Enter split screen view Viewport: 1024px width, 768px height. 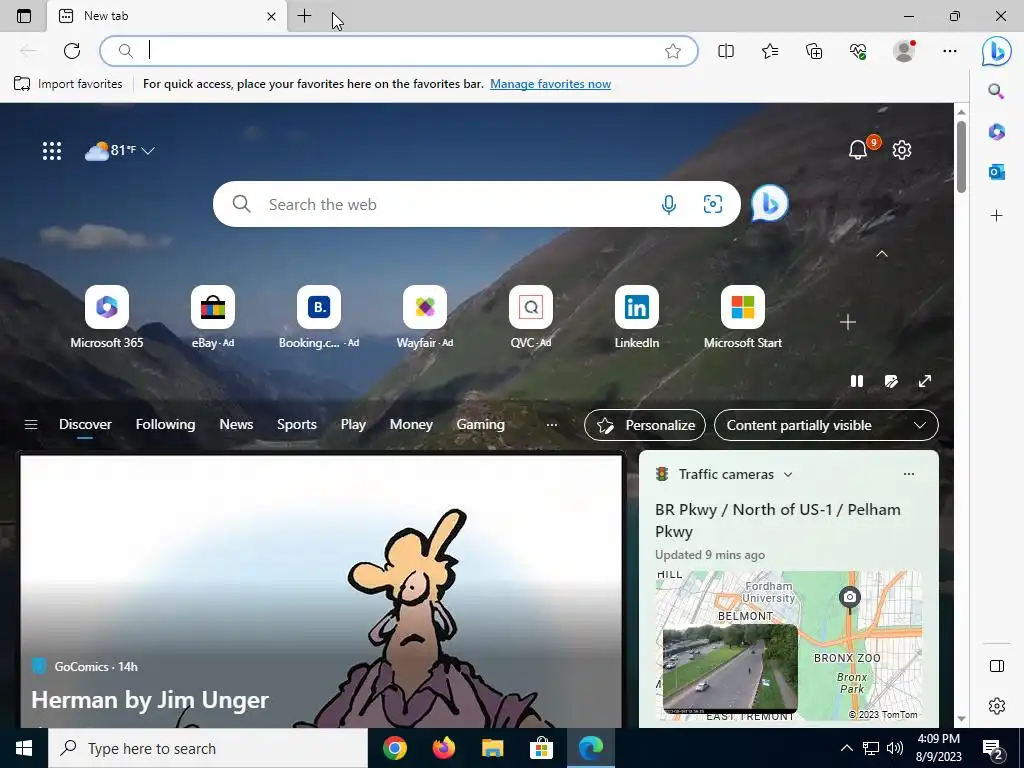click(x=726, y=51)
